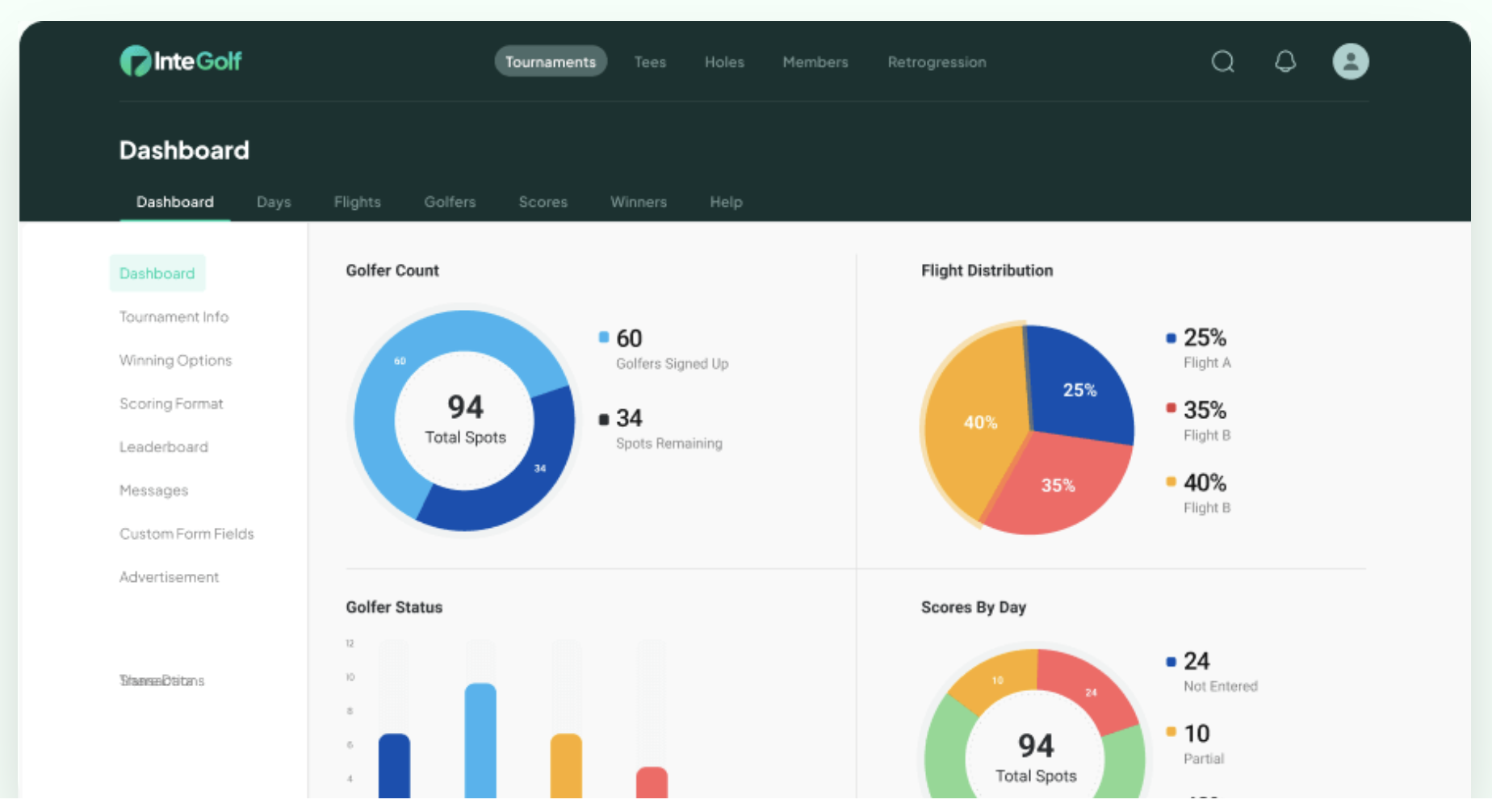Switch to the Winners tab
This screenshot has height=812, width=1492.
coord(639,202)
